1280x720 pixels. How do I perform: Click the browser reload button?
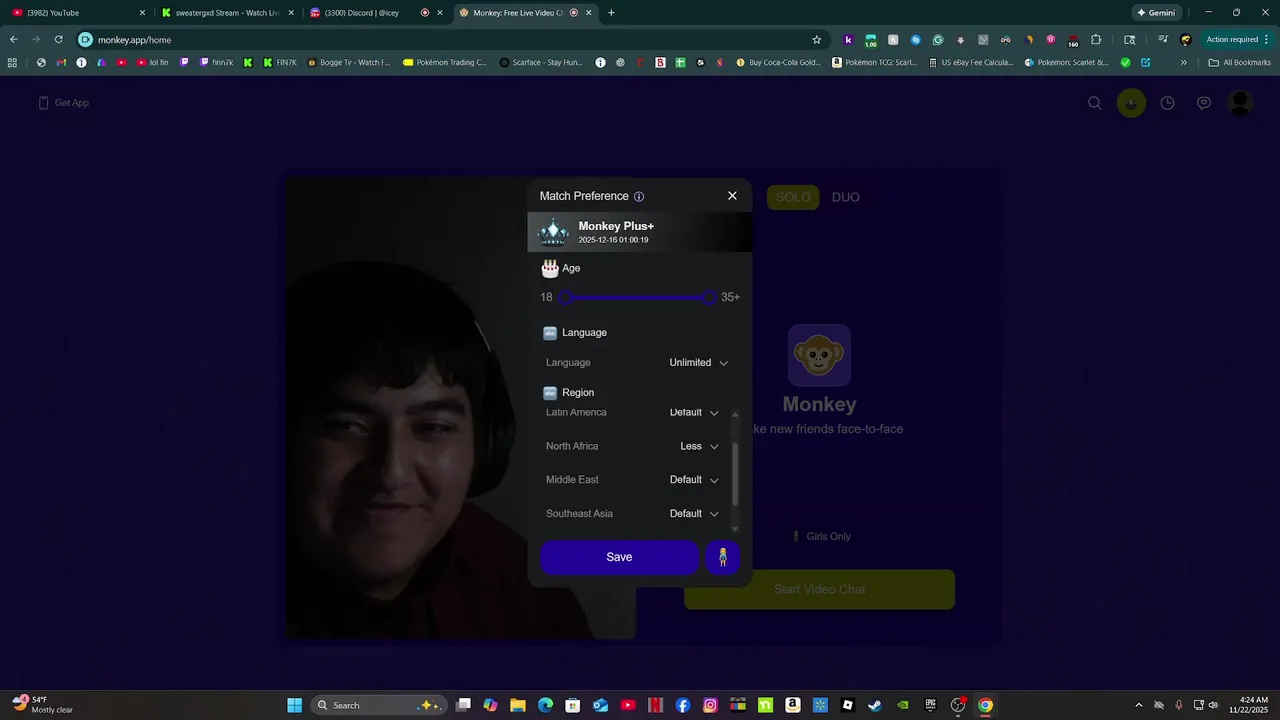tap(58, 40)
